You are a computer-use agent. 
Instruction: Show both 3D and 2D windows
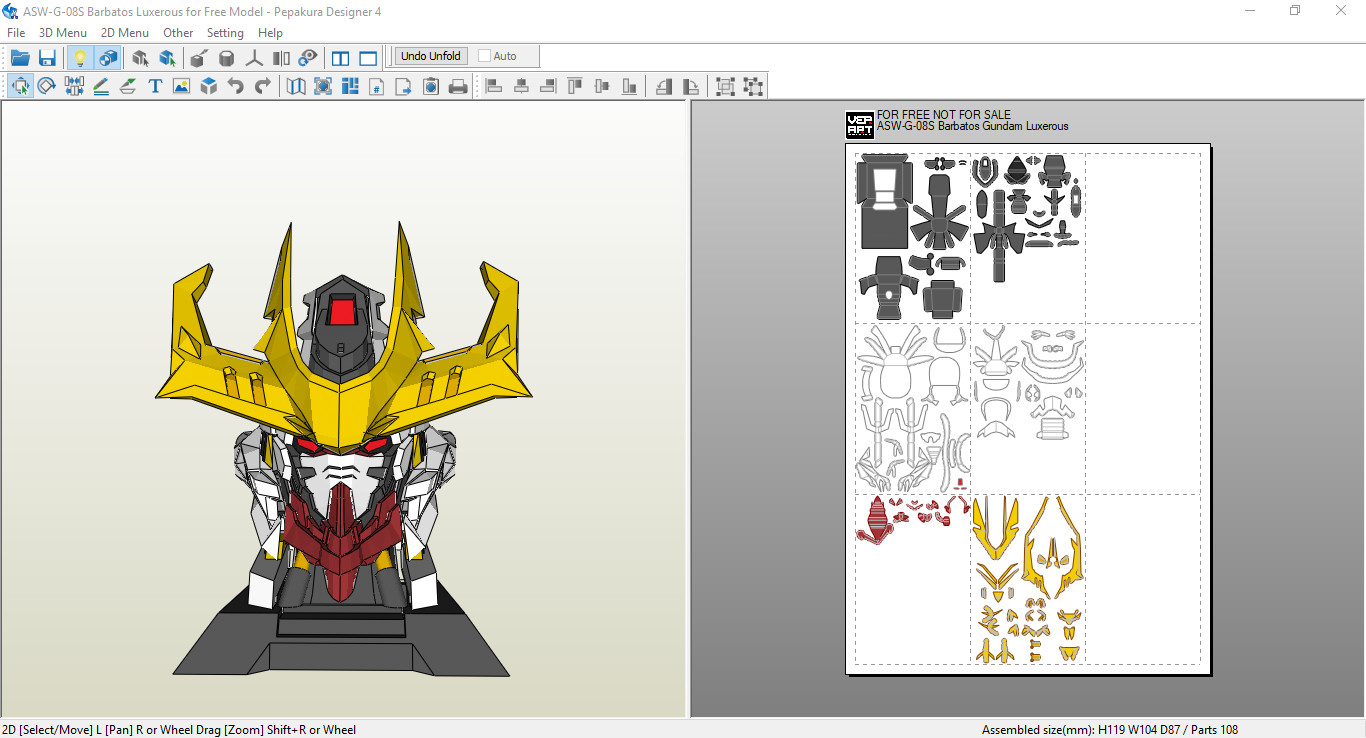[341, 57]
